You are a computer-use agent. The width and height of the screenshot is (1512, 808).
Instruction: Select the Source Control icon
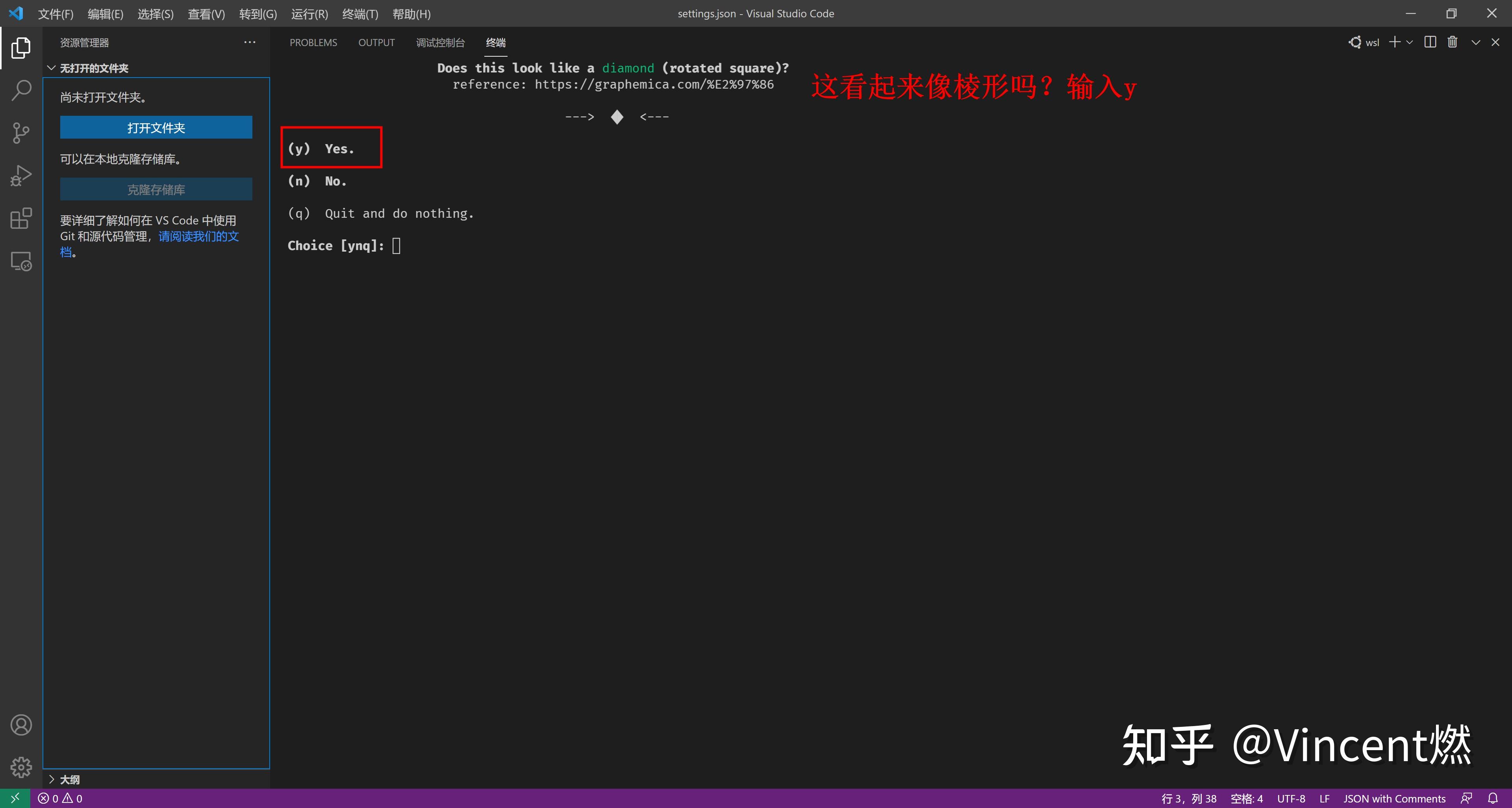(x=21, y=133)
